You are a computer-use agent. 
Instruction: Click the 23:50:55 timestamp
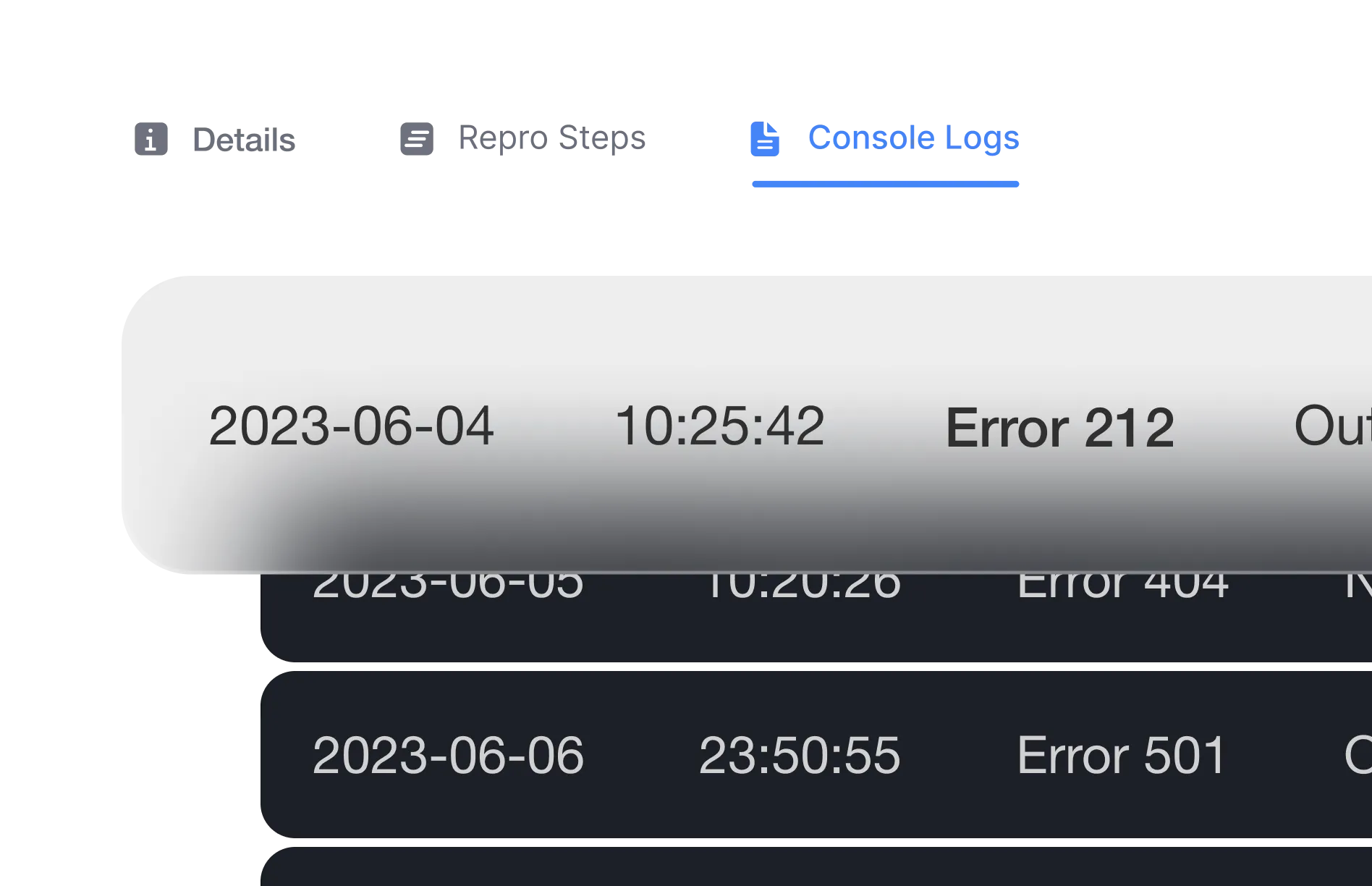pos(799,756)
